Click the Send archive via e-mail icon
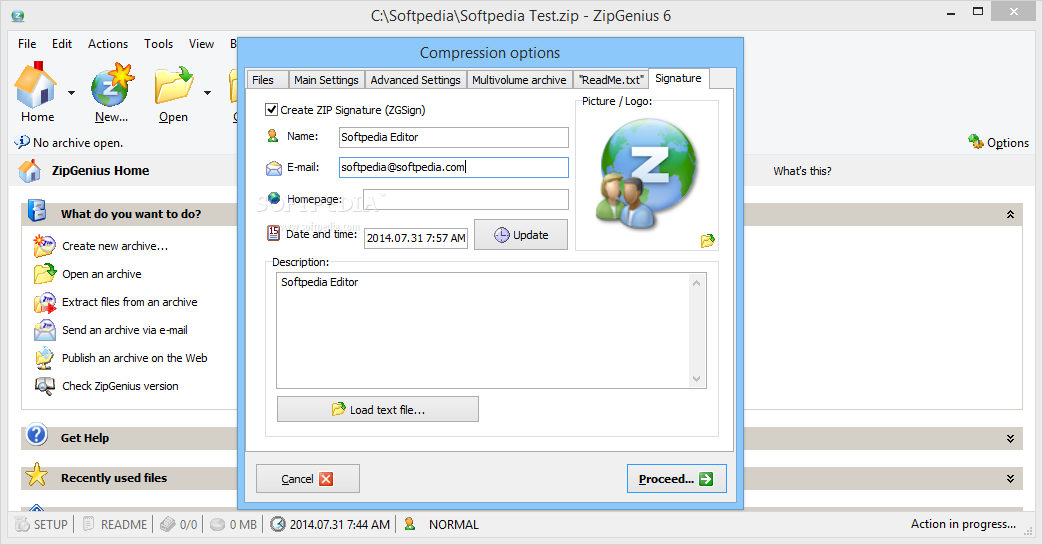The image size is (1043, 545). point(45,330)
